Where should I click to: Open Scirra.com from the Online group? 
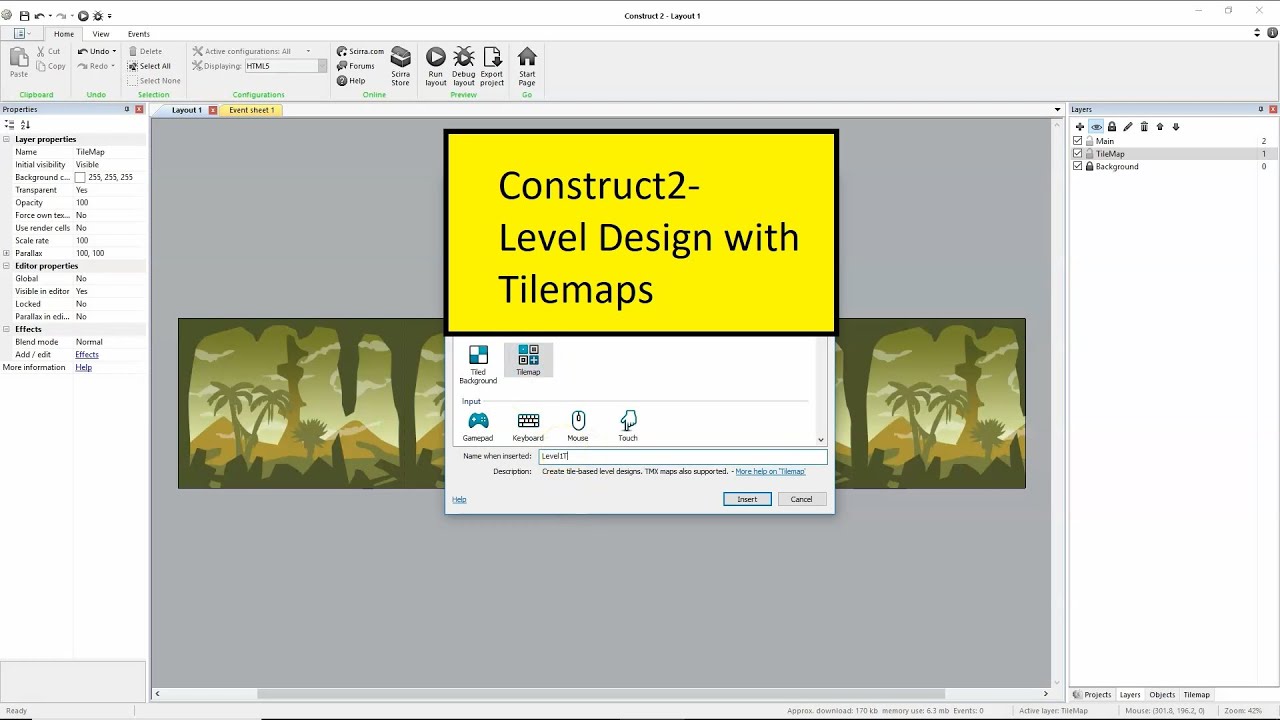coord(360,51)
